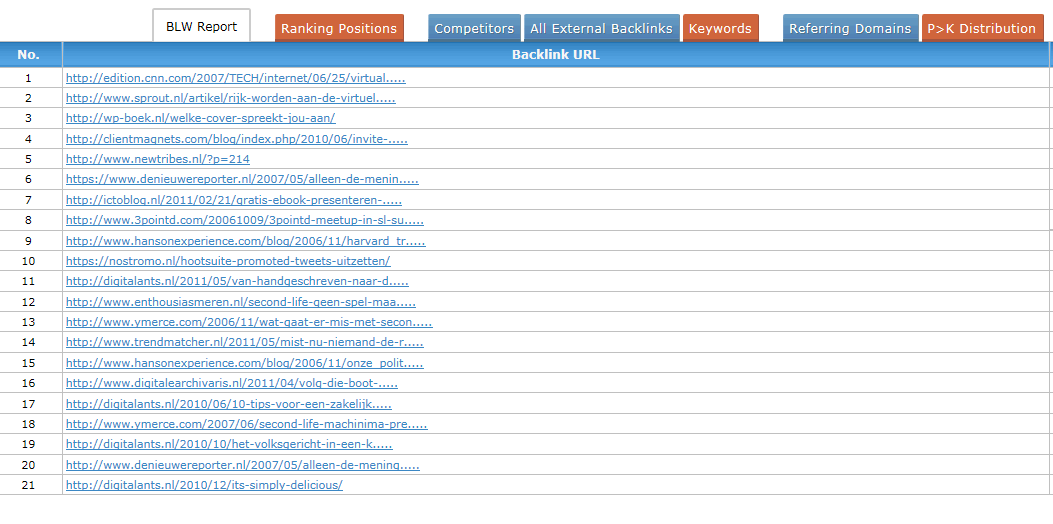Viewport: 1053px width, 524px height.
Task: Open digitalants.nl 10-tips-voor-een-zakelijk link
Action: pyautogui.click(x=229, y=404)
